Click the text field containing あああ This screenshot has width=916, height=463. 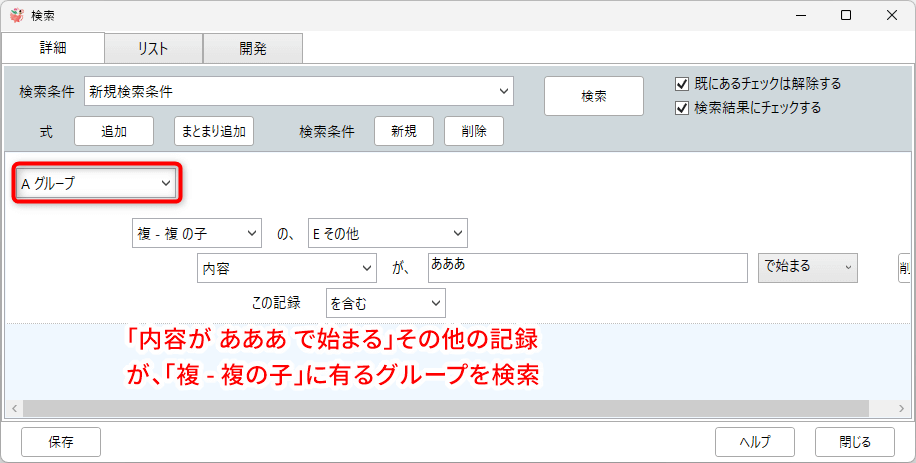[587, 268]
